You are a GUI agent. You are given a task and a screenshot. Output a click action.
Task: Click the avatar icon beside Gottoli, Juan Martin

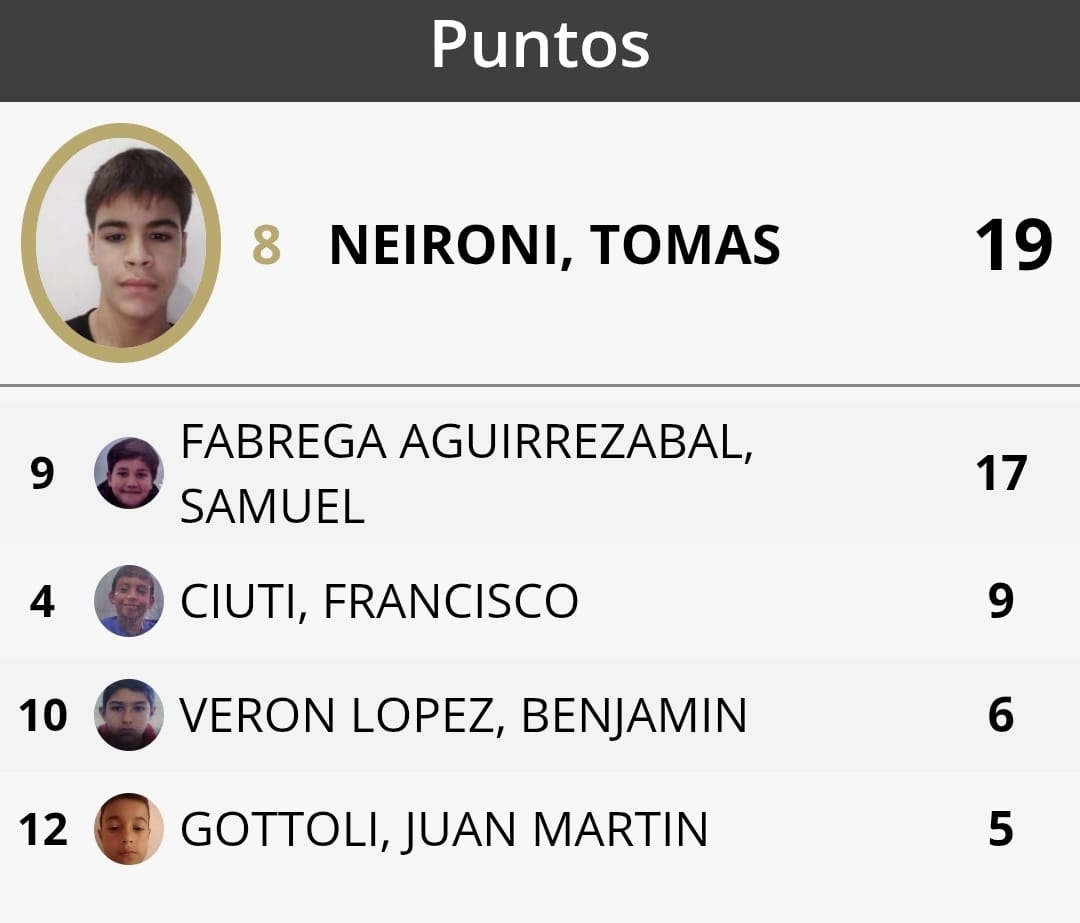click(x=129, y=829)
